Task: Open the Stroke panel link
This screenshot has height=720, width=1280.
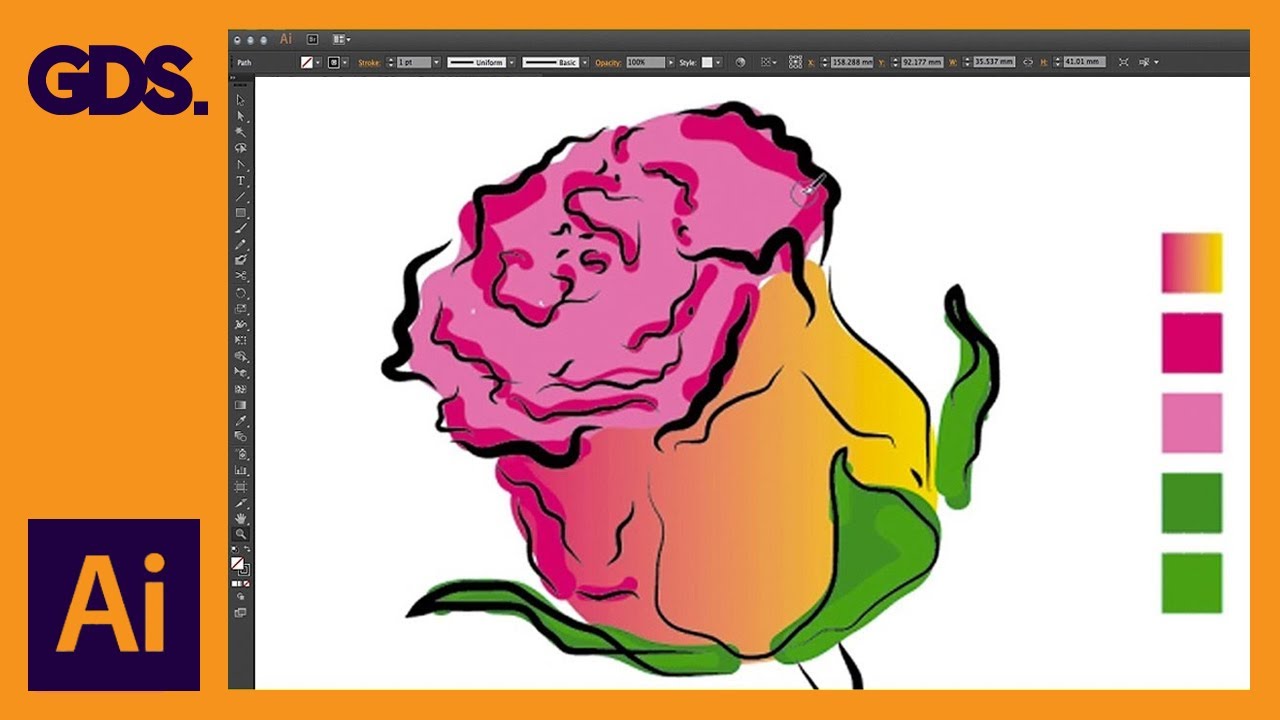Action: [369, 62]
